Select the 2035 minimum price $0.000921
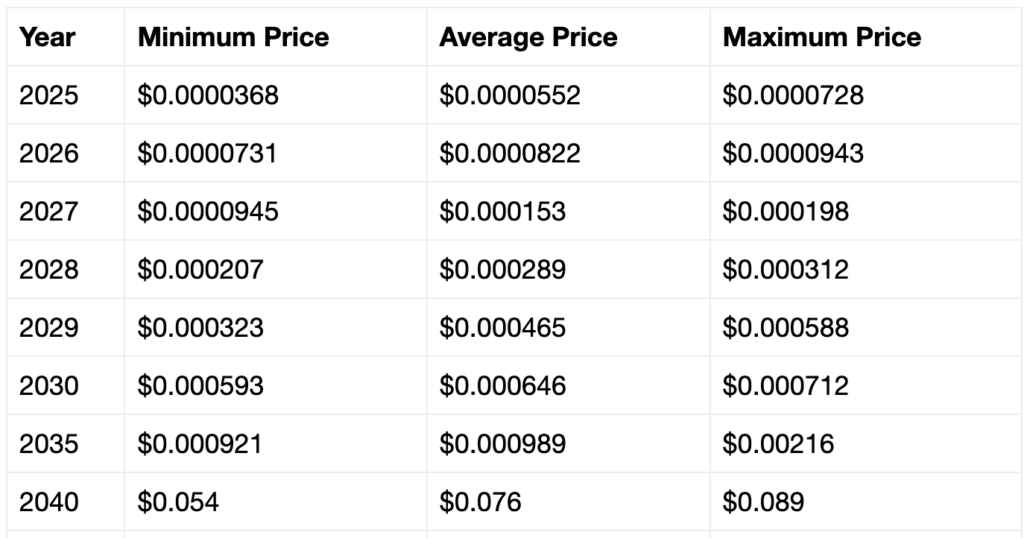1024x538 pixels. click(x=199, y=444)
